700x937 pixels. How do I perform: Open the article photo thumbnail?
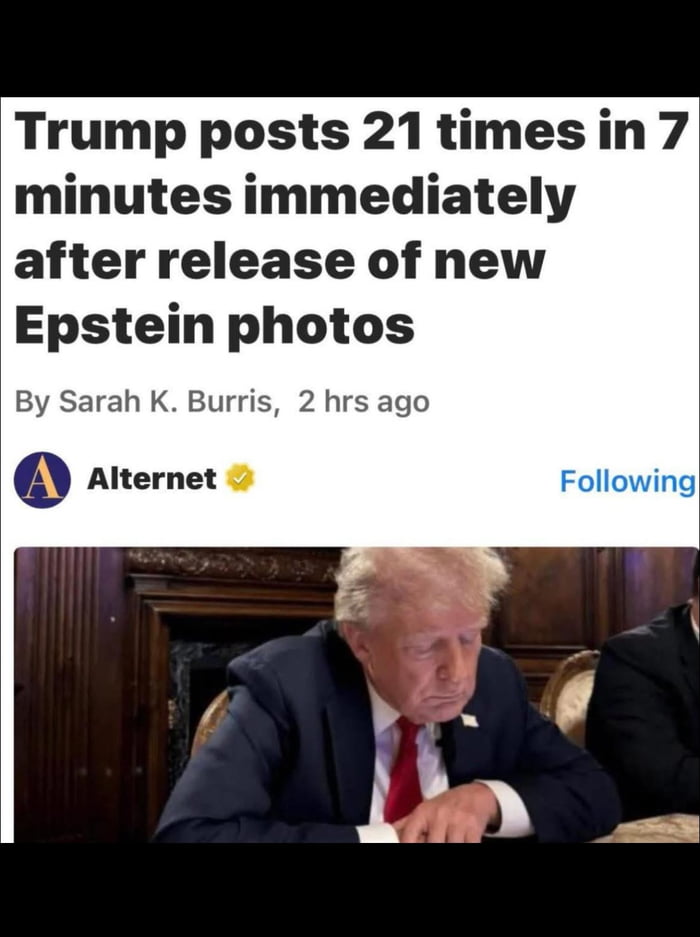point(356,695)
